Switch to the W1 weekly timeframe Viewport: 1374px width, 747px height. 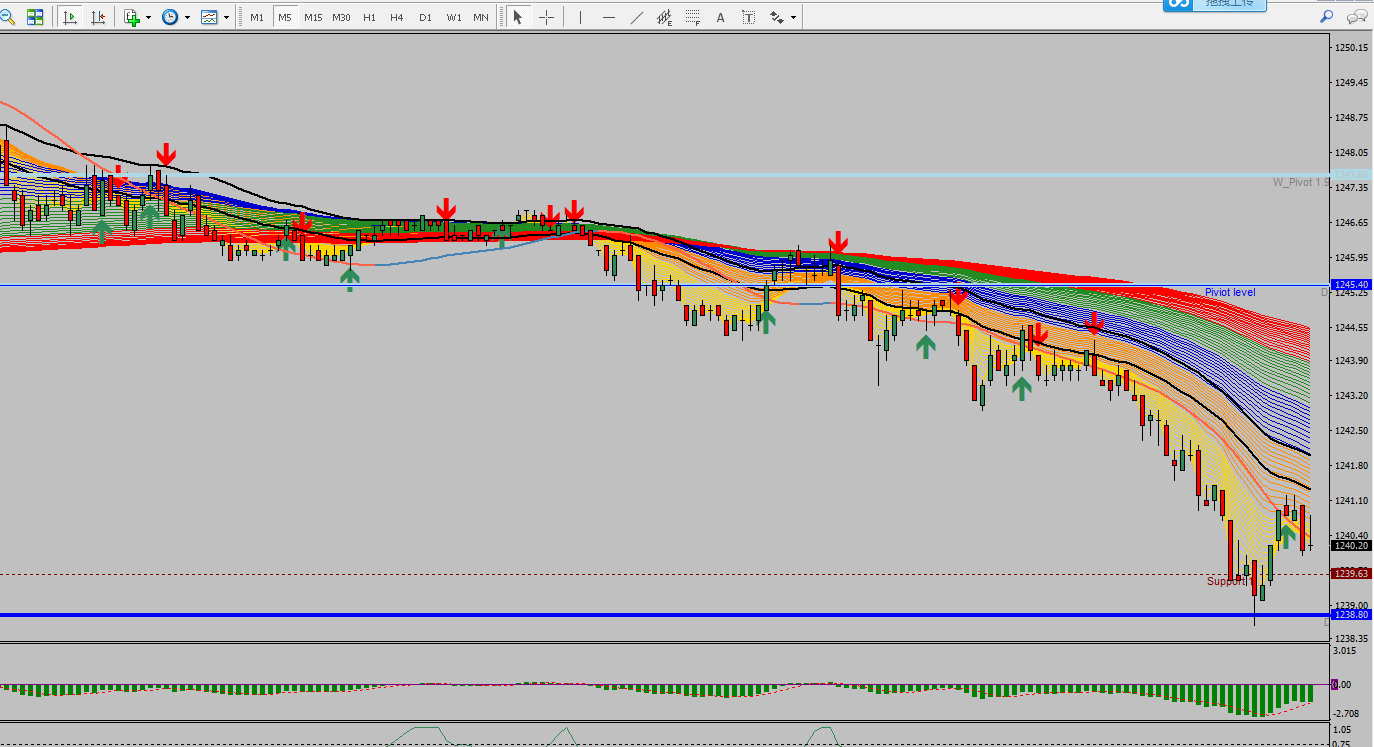pyautogui.click(x=453, y=17)
